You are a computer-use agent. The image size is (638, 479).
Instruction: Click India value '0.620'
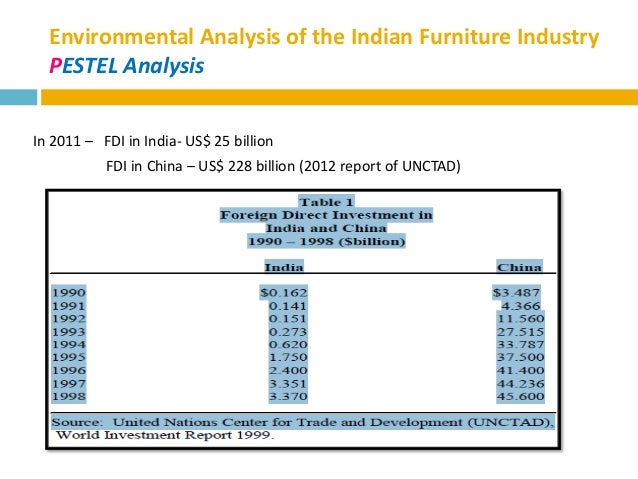288,345
